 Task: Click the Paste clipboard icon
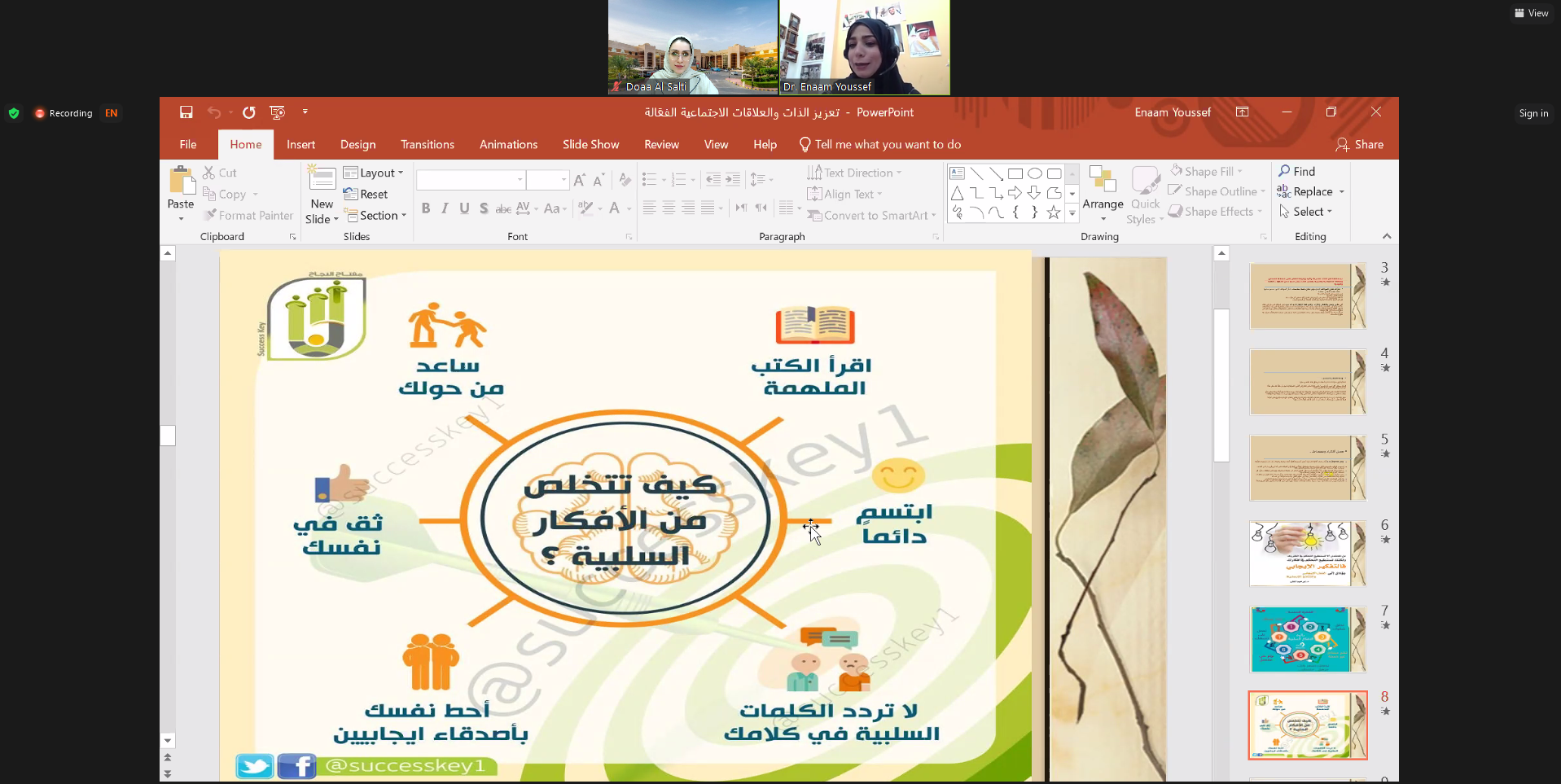tap(181, 182)
